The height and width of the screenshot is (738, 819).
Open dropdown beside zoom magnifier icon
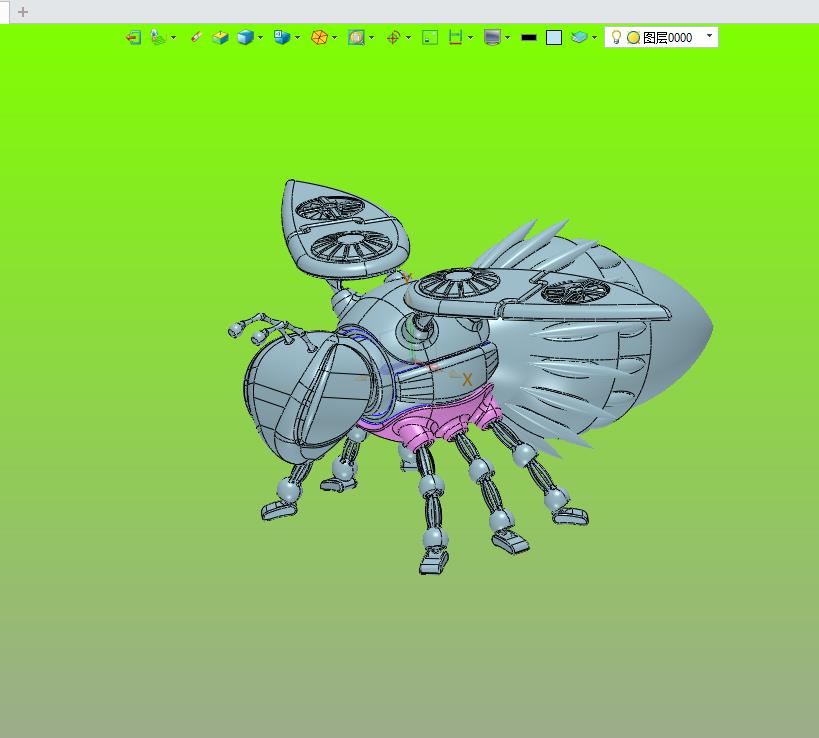pos(371,38)
